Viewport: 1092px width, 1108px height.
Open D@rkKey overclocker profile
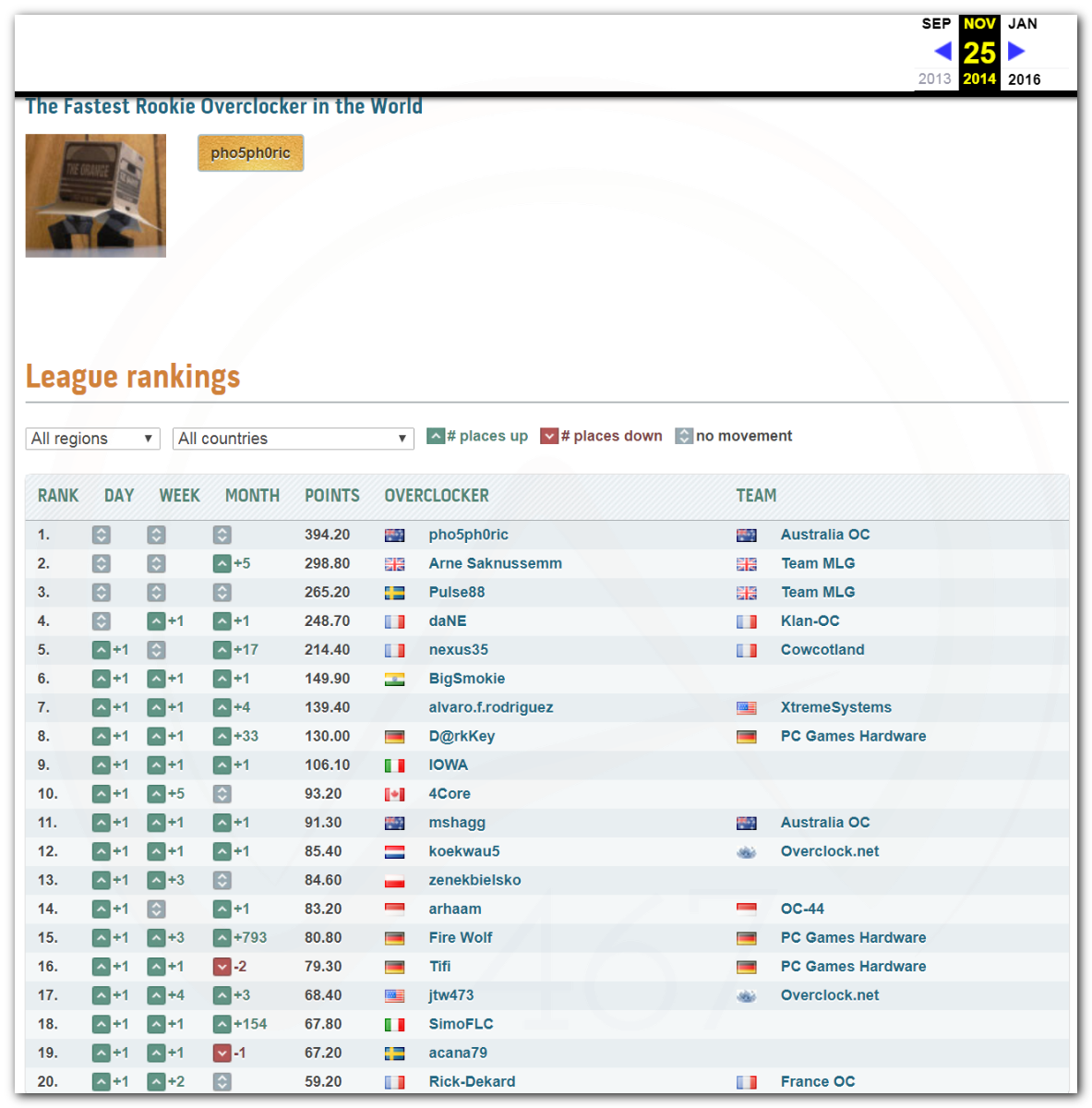pyautogui.click(x=462, y=736)
